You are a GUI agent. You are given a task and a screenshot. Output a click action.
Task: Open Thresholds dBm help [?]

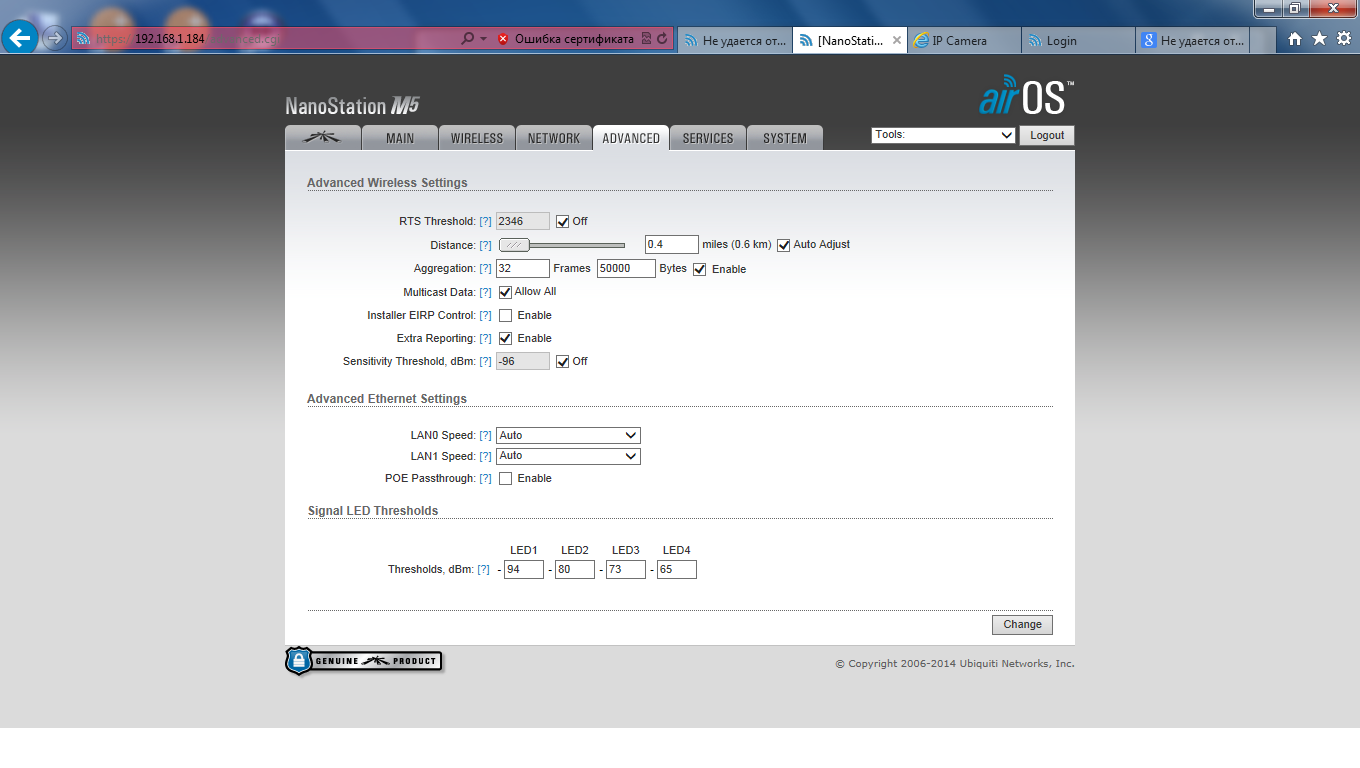[x=483, y=569]
